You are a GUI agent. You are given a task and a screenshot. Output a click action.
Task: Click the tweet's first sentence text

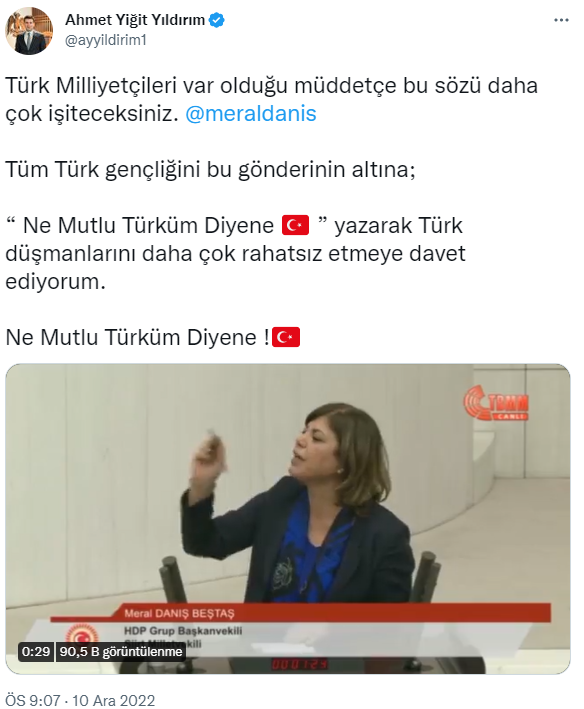[x=271, y=99]
